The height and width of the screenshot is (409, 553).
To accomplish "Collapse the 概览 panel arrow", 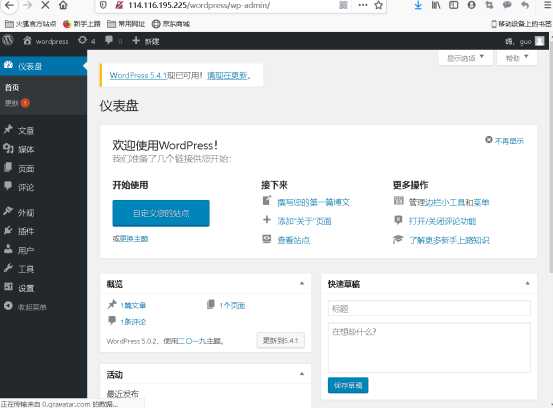I will tap(302, 283).
